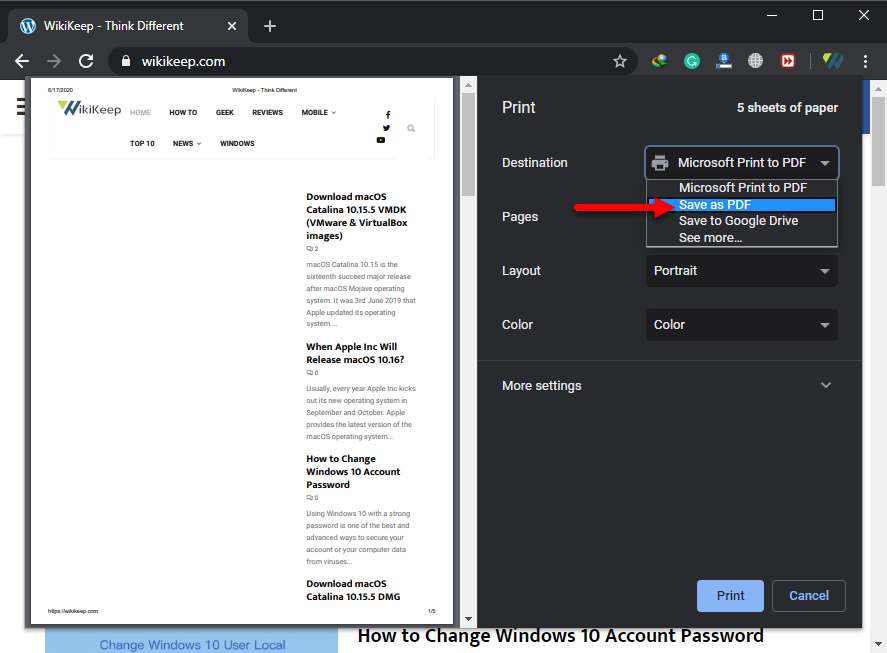The height and width of the screenshot is (653, 887).
Task: Close the WikiKeep browser tab
Action: (232, 26)
